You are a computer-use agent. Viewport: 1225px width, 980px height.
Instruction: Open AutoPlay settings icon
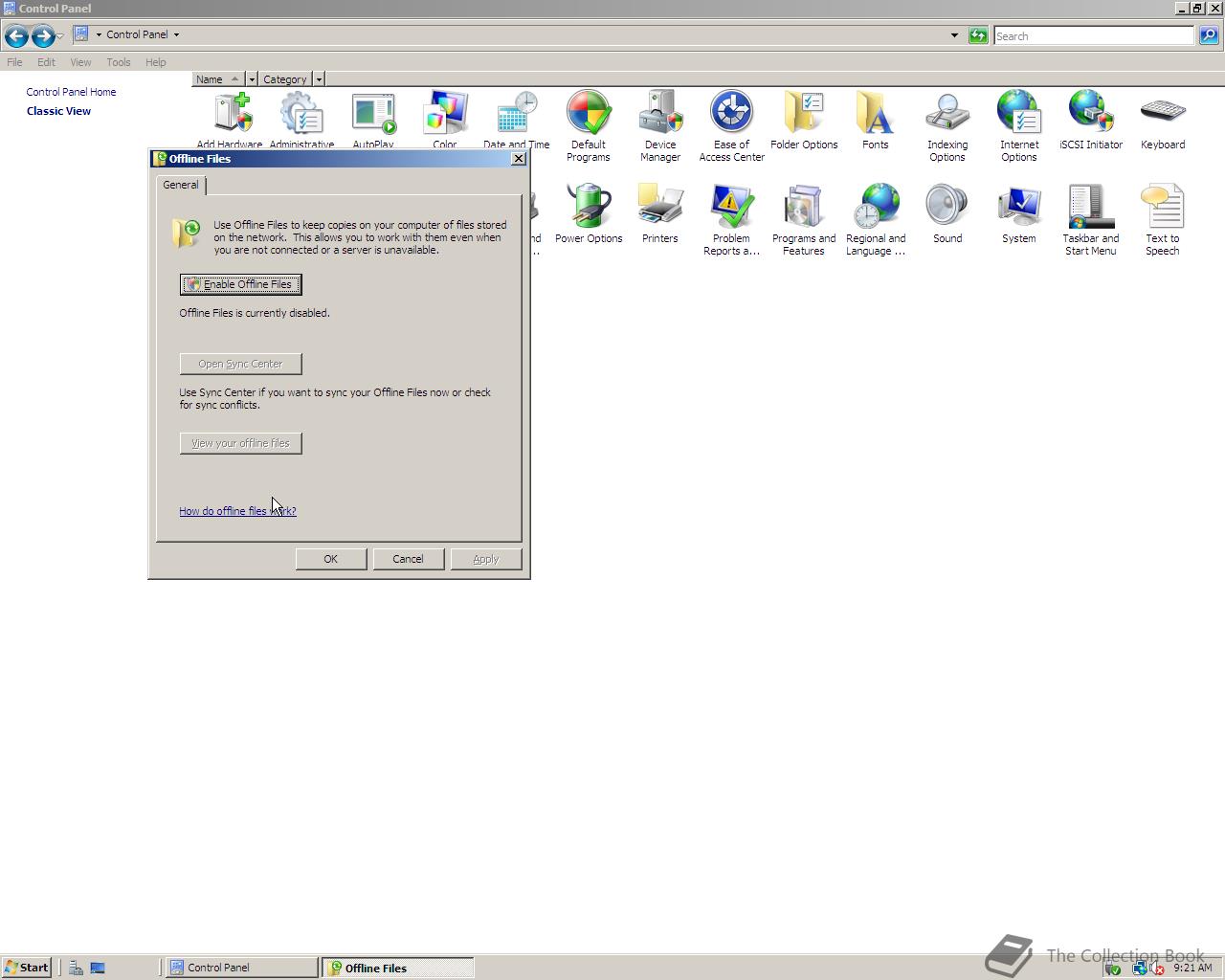tap(373, 119)
